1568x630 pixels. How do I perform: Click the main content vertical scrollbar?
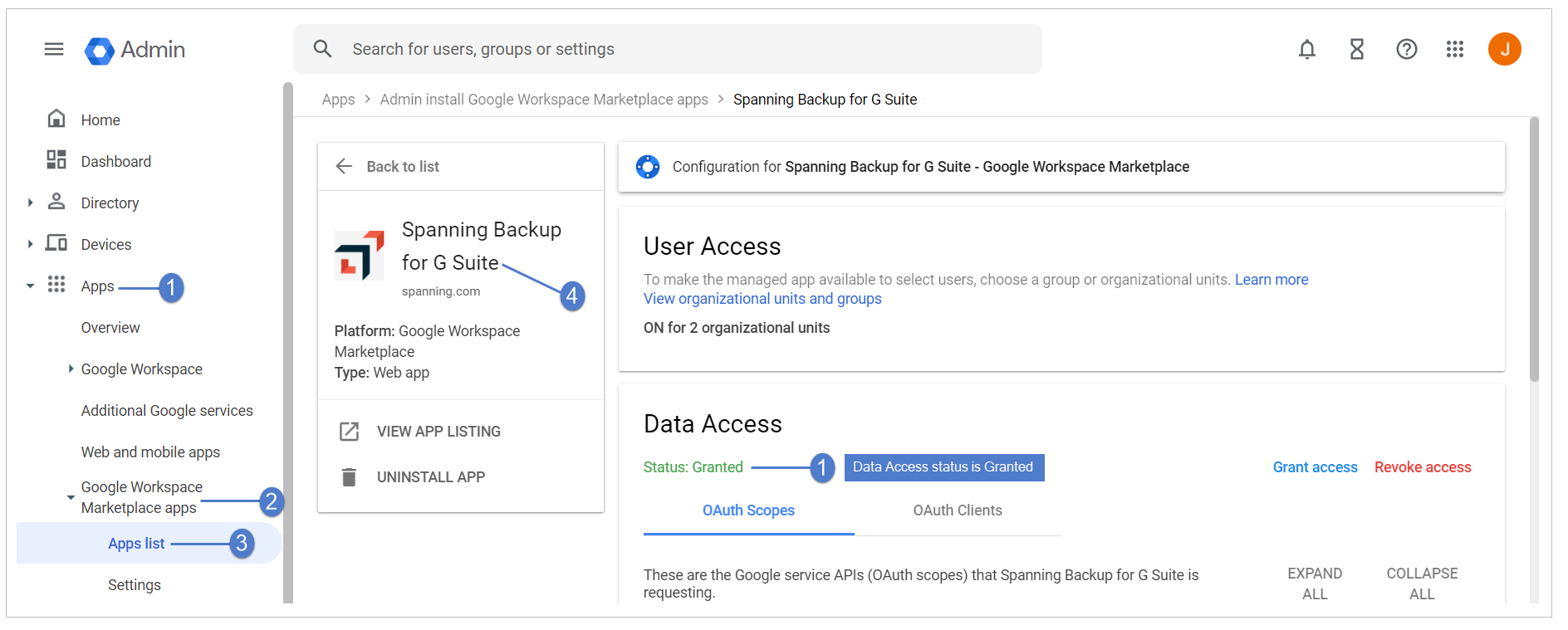click(1535, 249)
